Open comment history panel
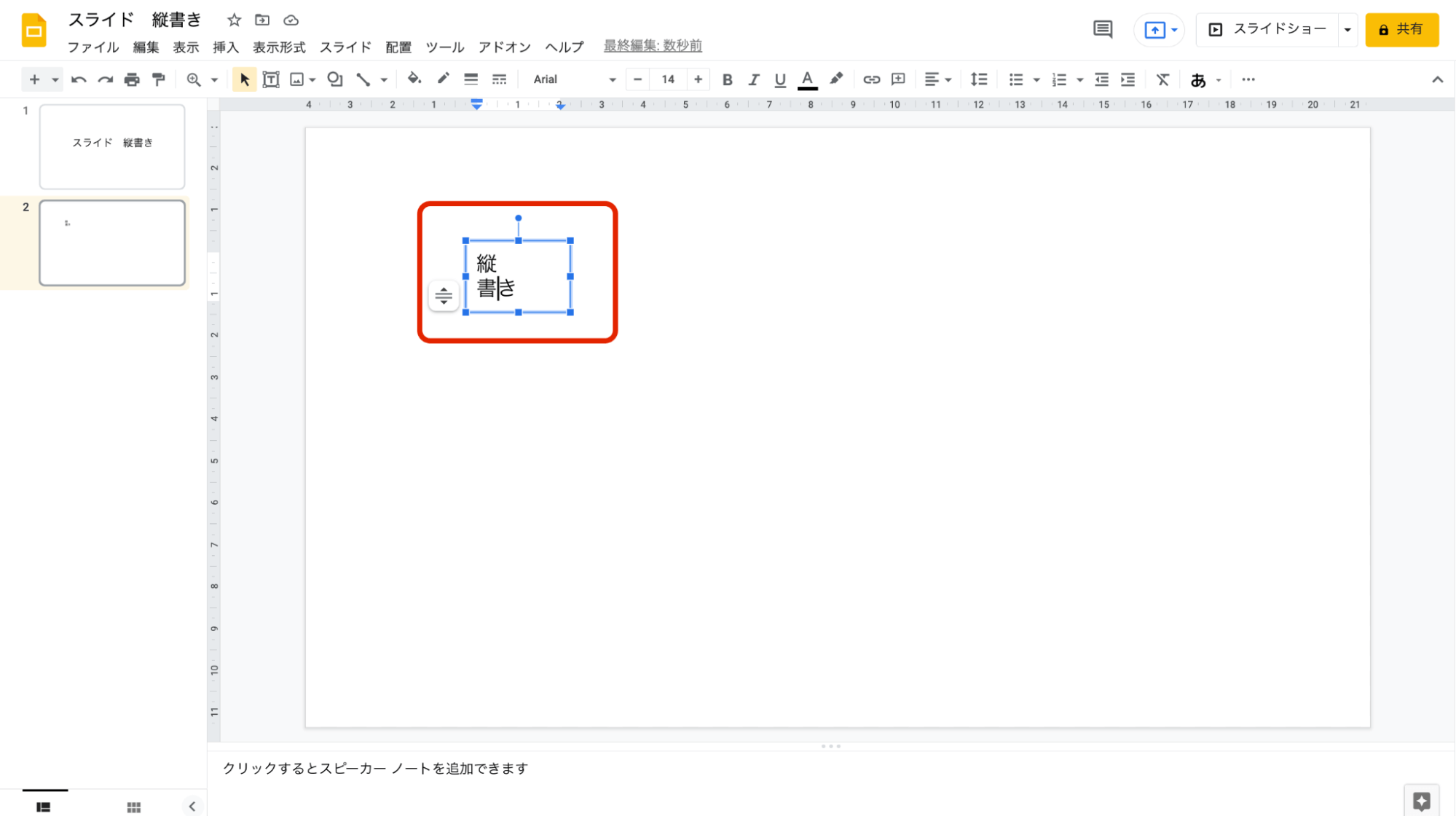This screenshot has height=816, width=1456. 1103,29
